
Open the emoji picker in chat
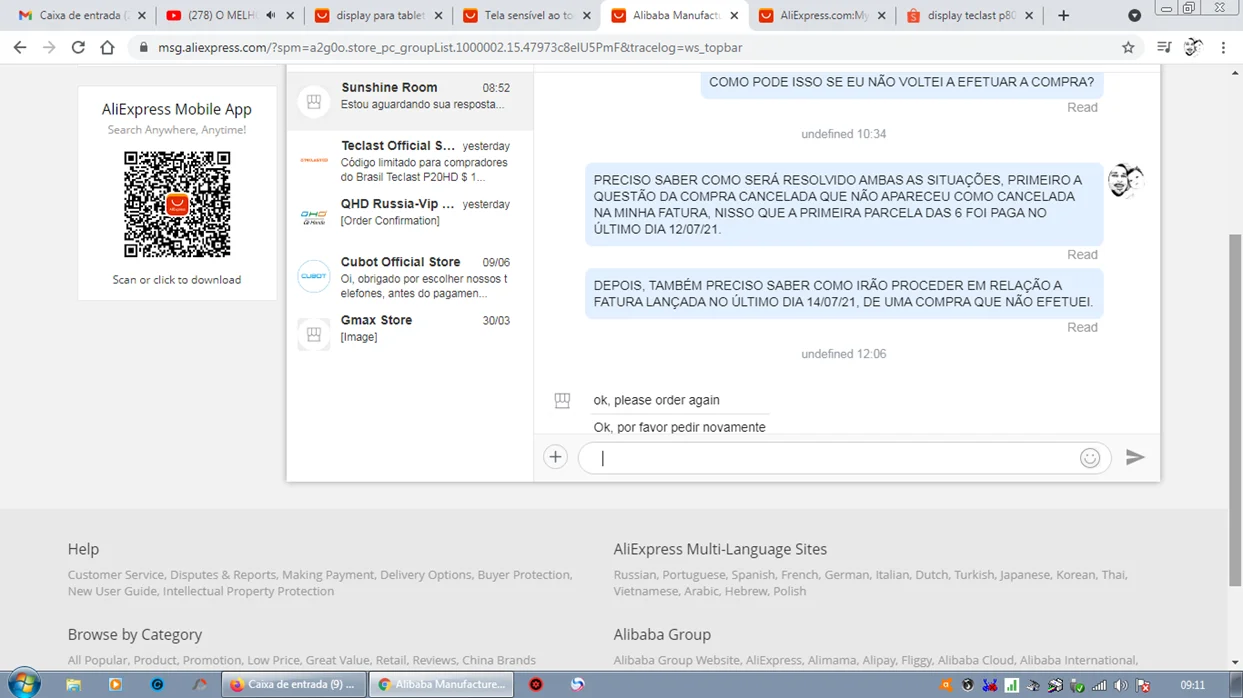[x=1090, y=457]
